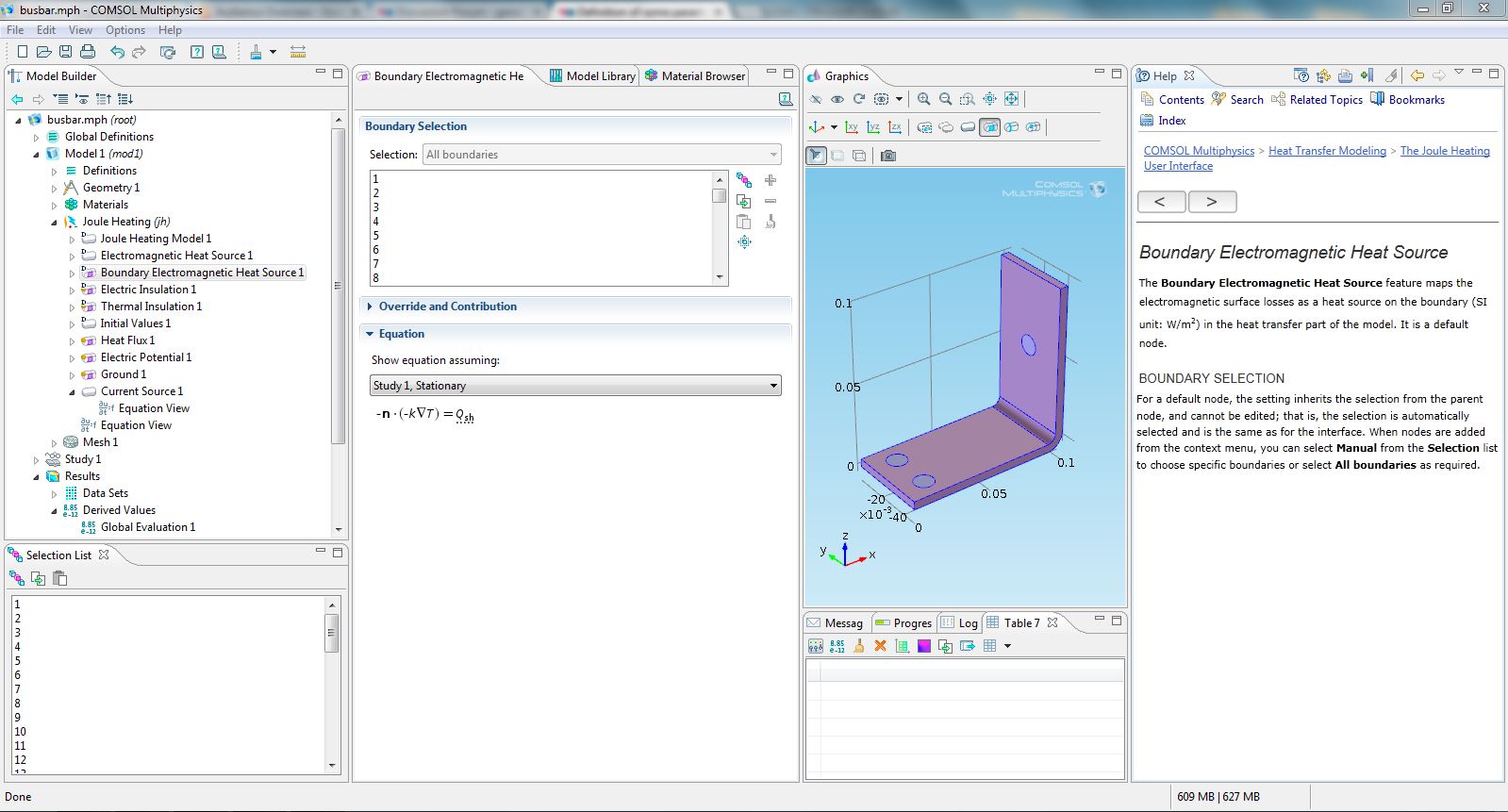The image size is (1508, 812).
Task: Open the Edit menu
Action: coord(46,30)
